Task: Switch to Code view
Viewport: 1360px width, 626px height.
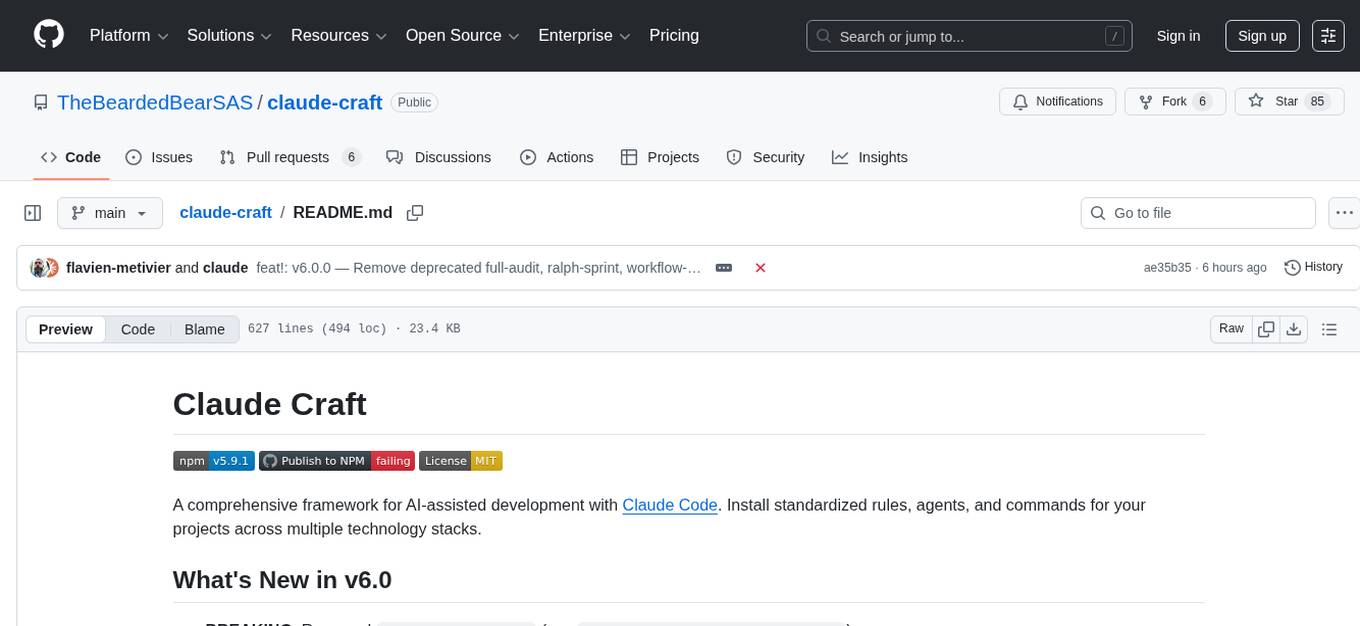Action: click(x=138, y=329)
